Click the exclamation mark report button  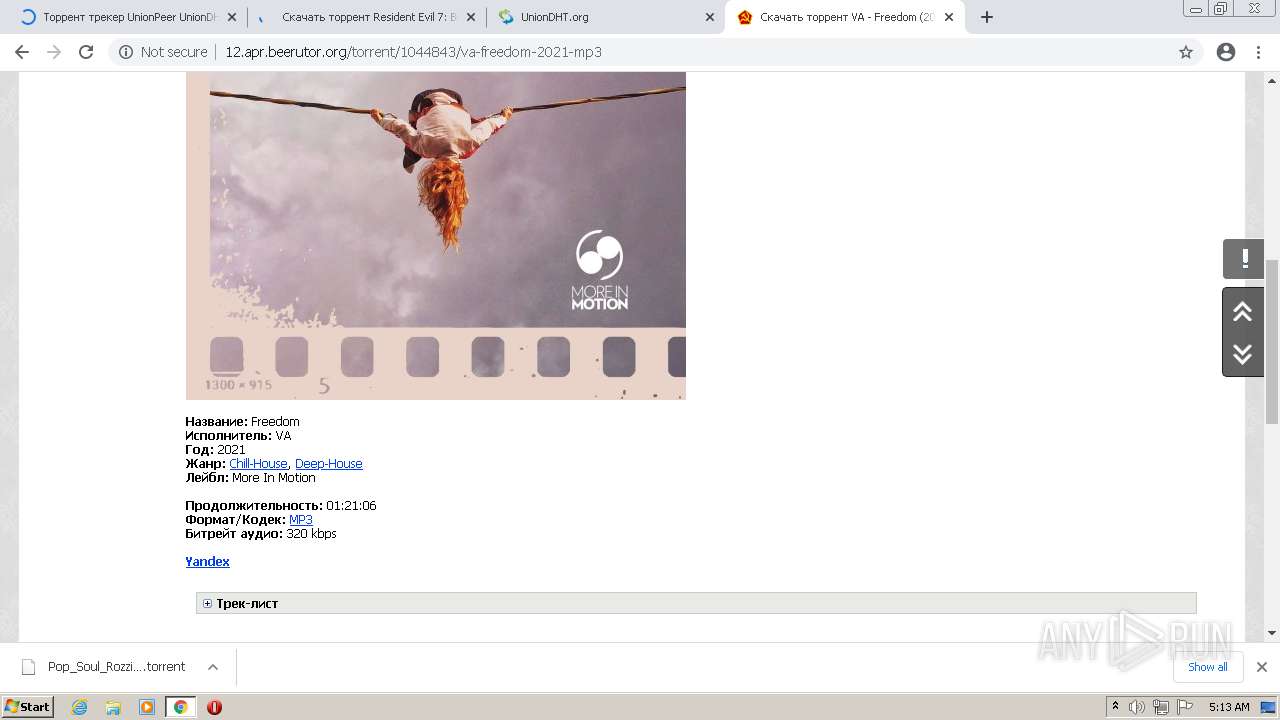click(x=1244, y=260)
